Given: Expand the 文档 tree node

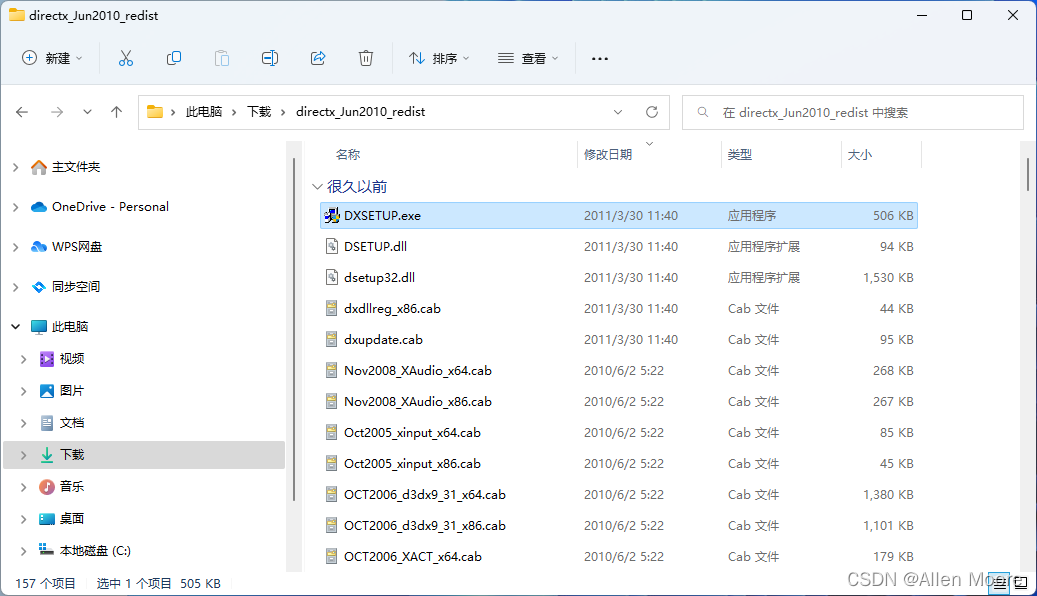Looking at the screenshot, I should 23,423.
